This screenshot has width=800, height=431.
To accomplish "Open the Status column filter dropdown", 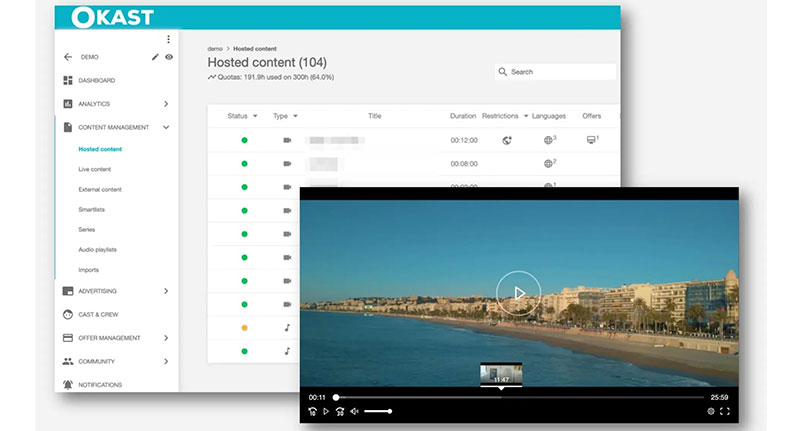I will 255,116.
